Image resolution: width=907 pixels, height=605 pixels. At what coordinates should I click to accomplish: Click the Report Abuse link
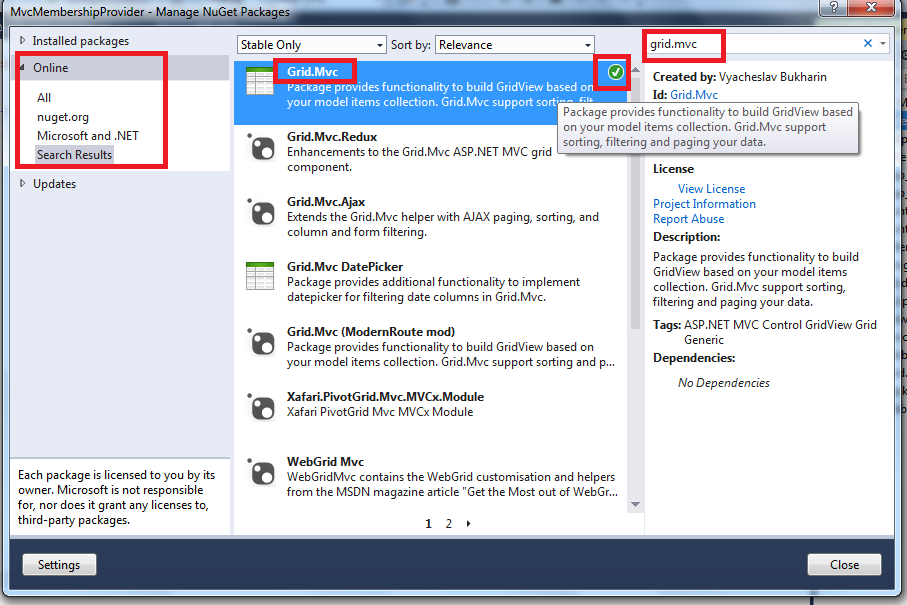coord(688,219)
